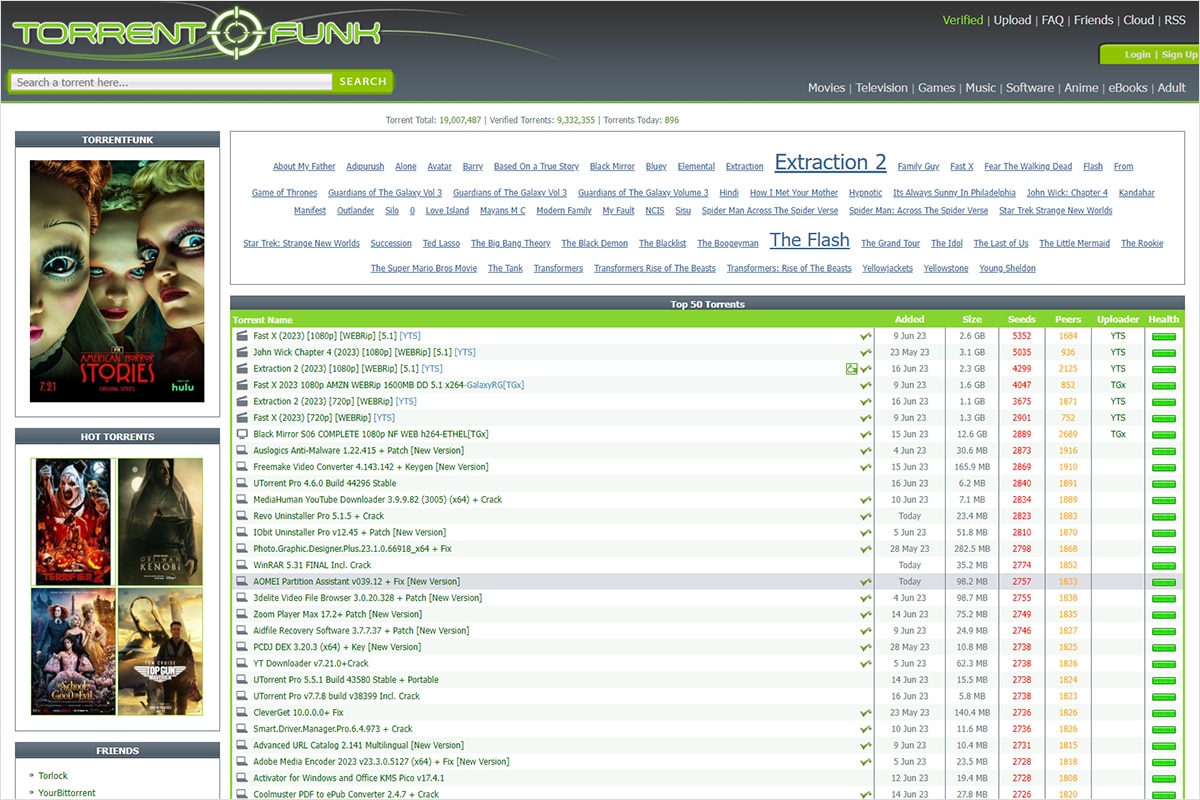Viewport: 1200px width, 800px height.
Task: Open the eBooks category
Action: (1128, 88)
